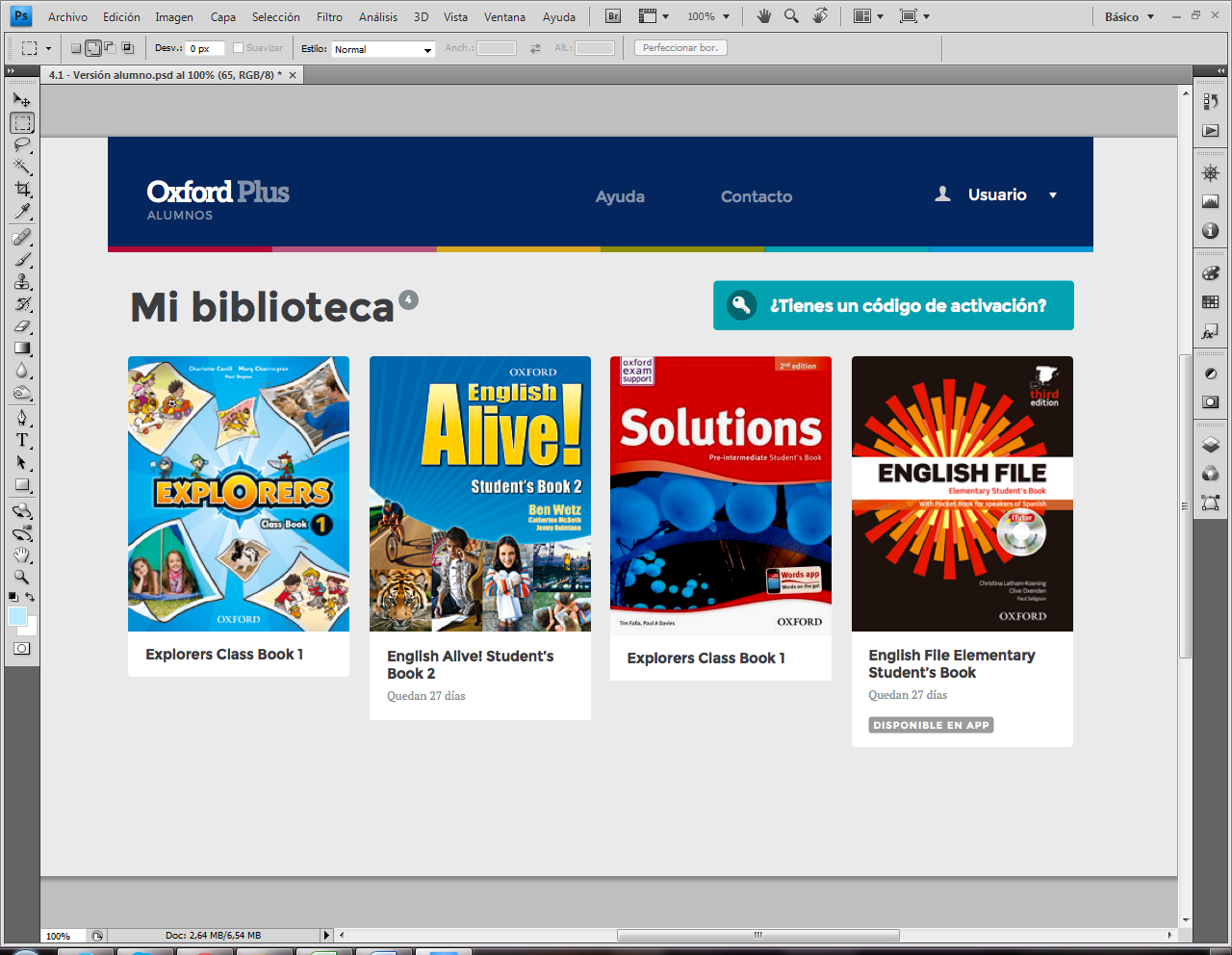Open the Navigator panel icon
The image size is (1232, 955).
tap(1211, 173)
